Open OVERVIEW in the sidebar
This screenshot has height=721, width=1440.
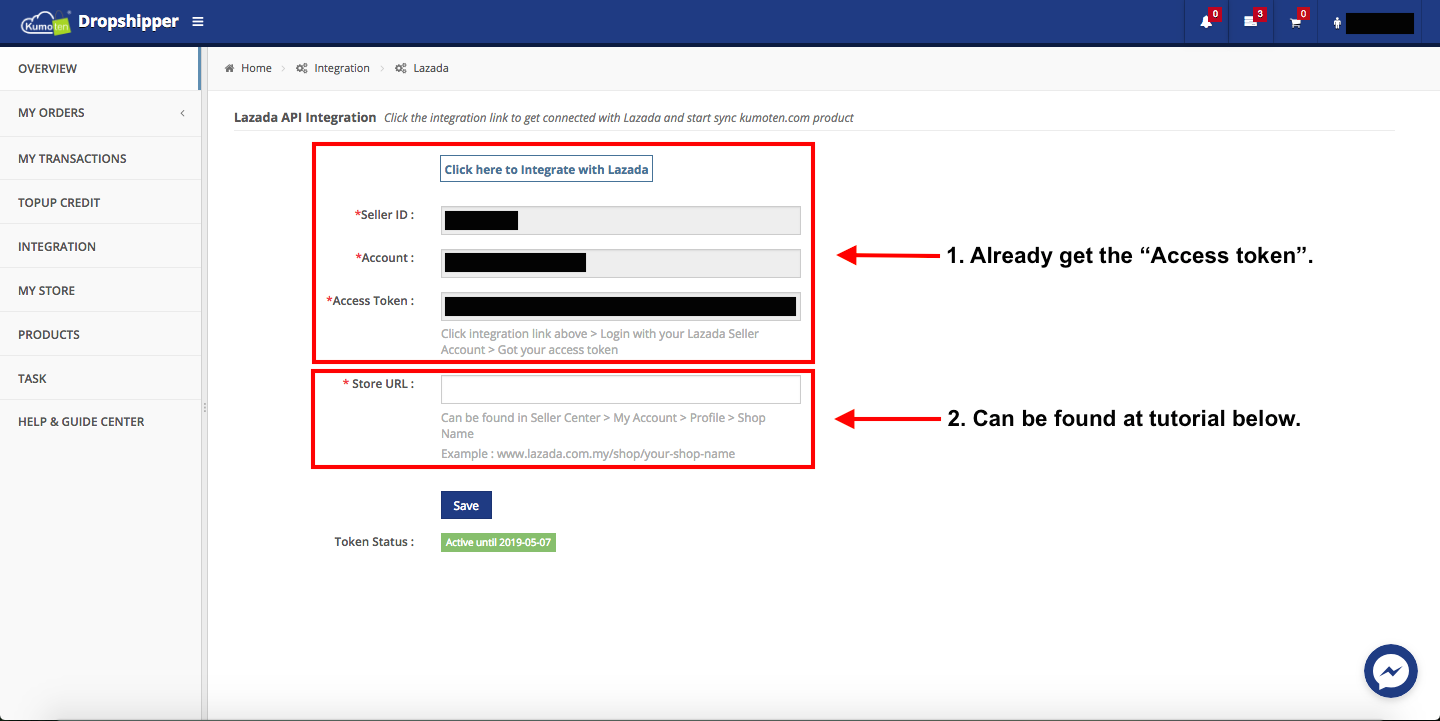(x=100, y=69)
